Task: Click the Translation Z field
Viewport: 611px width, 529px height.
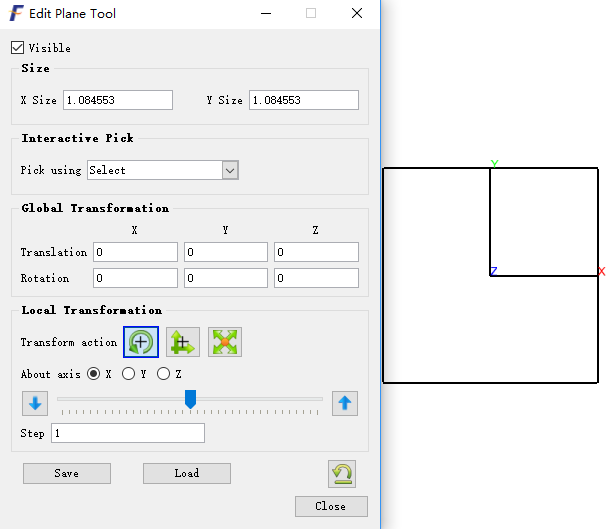Action: (316, 252)
